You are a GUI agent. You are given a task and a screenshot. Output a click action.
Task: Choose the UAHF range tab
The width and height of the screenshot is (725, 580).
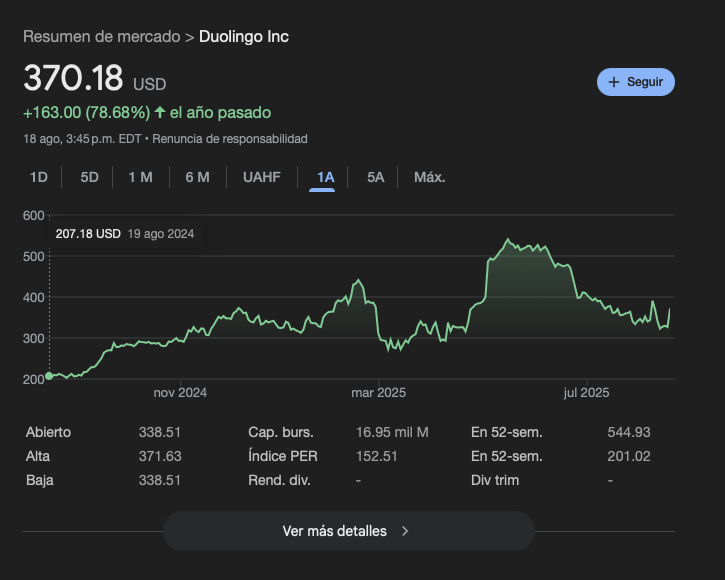click(x=262, y=177)
